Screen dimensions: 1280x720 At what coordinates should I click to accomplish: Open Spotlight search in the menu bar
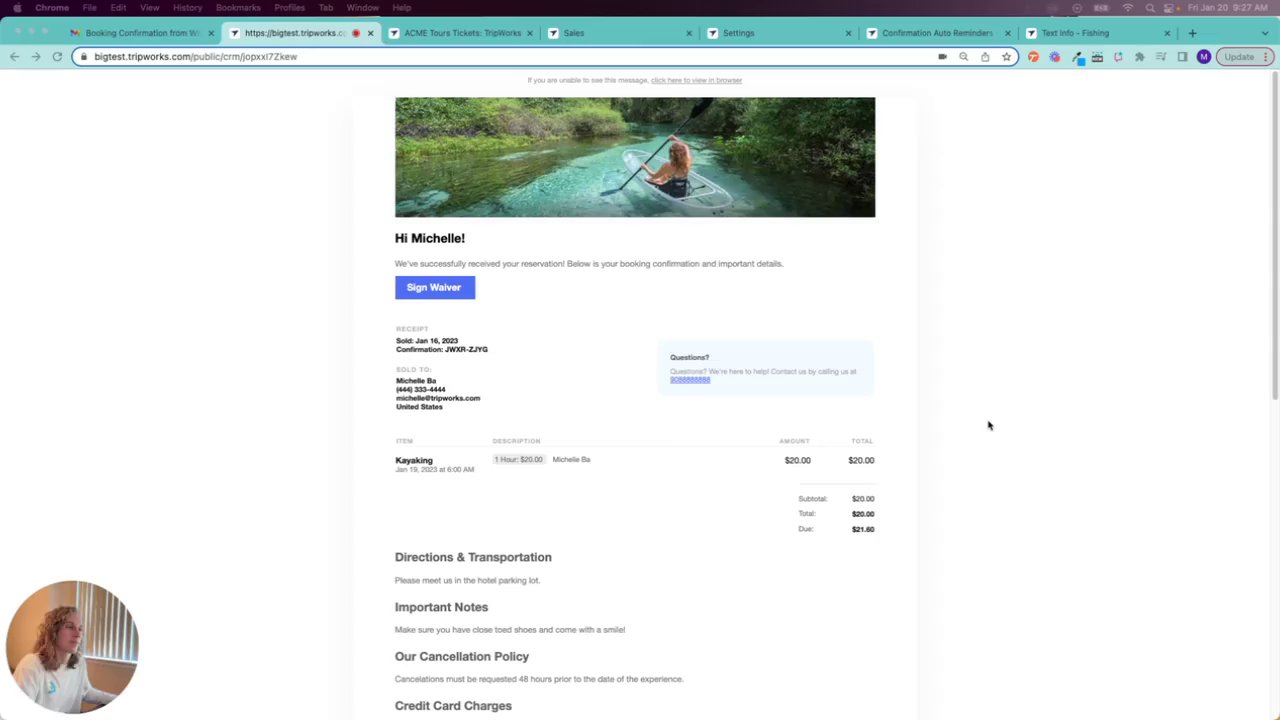[1150, 8]
